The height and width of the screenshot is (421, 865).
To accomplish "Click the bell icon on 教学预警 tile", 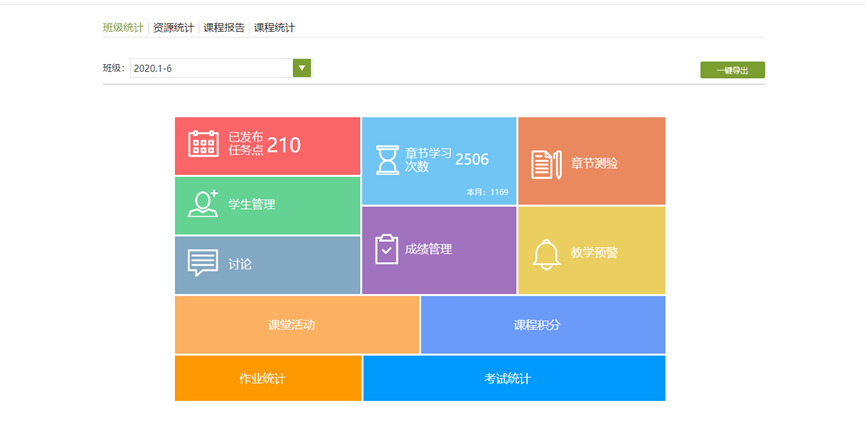I will (x=546, y=254).
